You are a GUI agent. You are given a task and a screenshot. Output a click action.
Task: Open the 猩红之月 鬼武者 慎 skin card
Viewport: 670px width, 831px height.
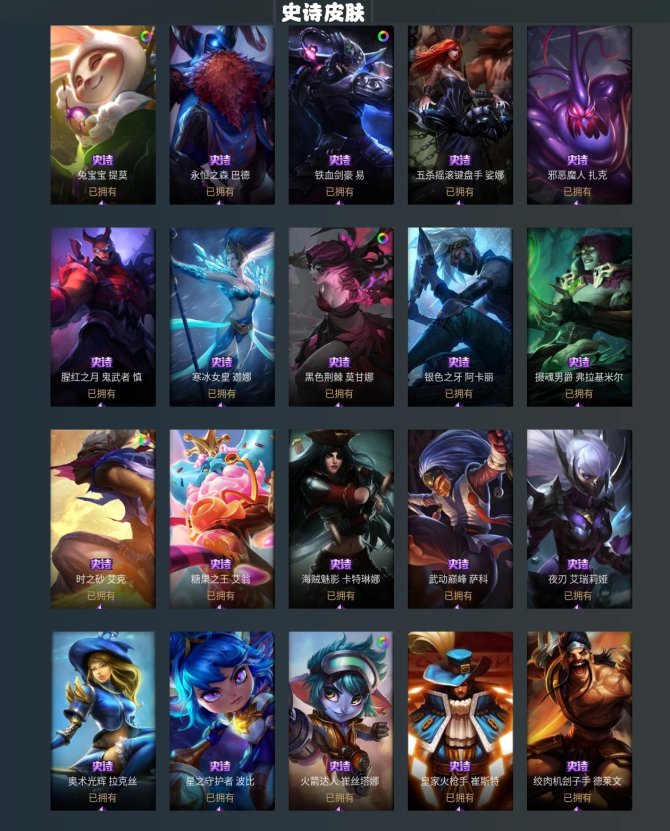tap(103, 317)
